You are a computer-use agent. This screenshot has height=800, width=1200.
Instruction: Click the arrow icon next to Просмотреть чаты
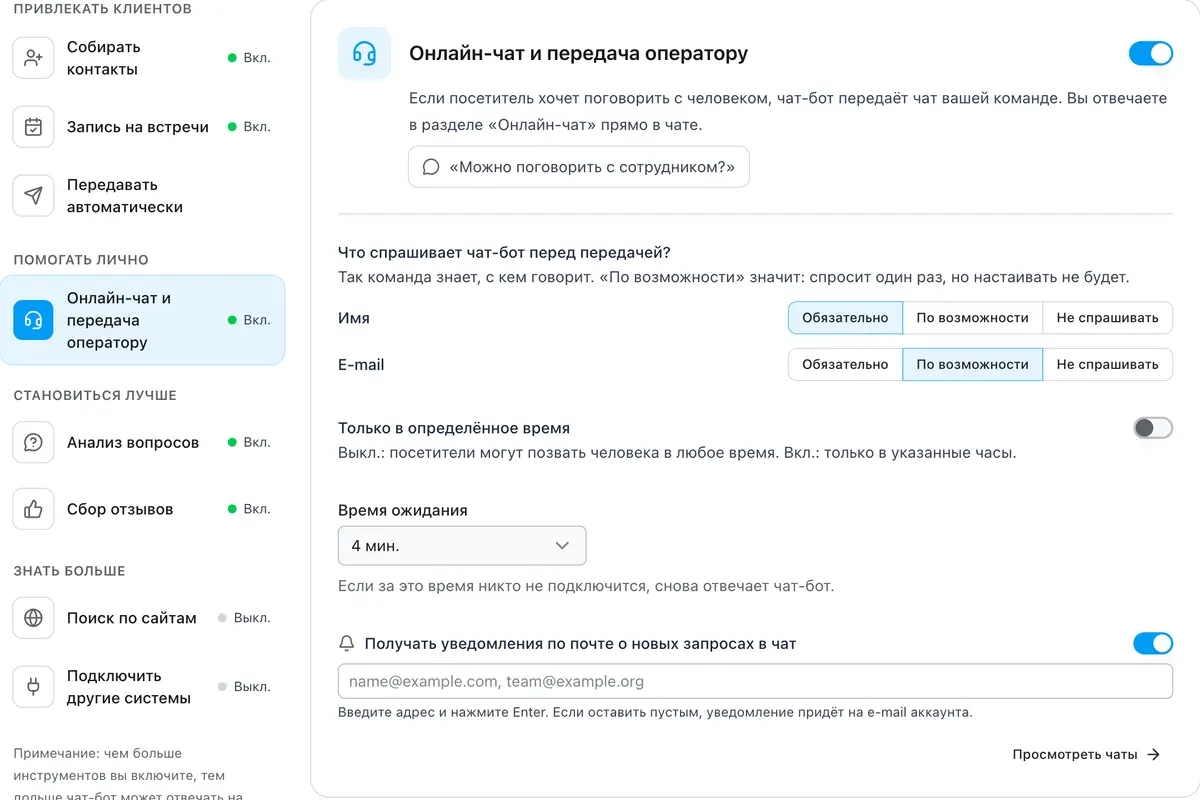pyautogui.click(x=1153, y=755)
